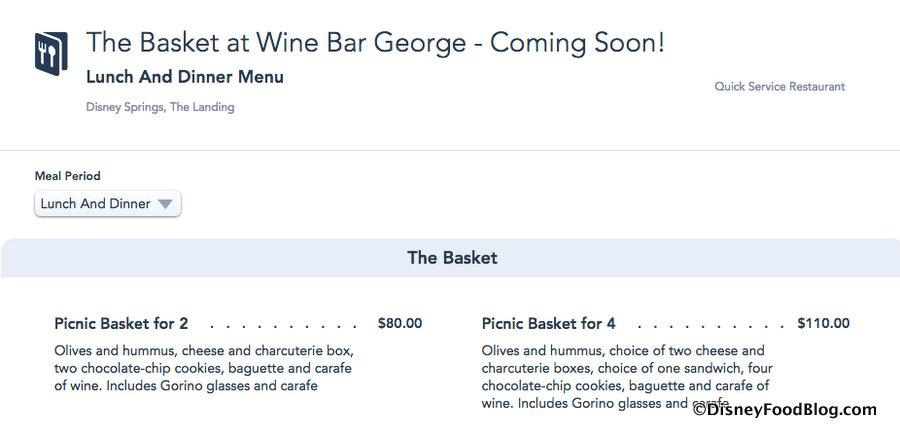Image resolution: width=900 pixels, height=437 pixels.
Task: Click the Meal Period field label
Action: tap(68, 176)
